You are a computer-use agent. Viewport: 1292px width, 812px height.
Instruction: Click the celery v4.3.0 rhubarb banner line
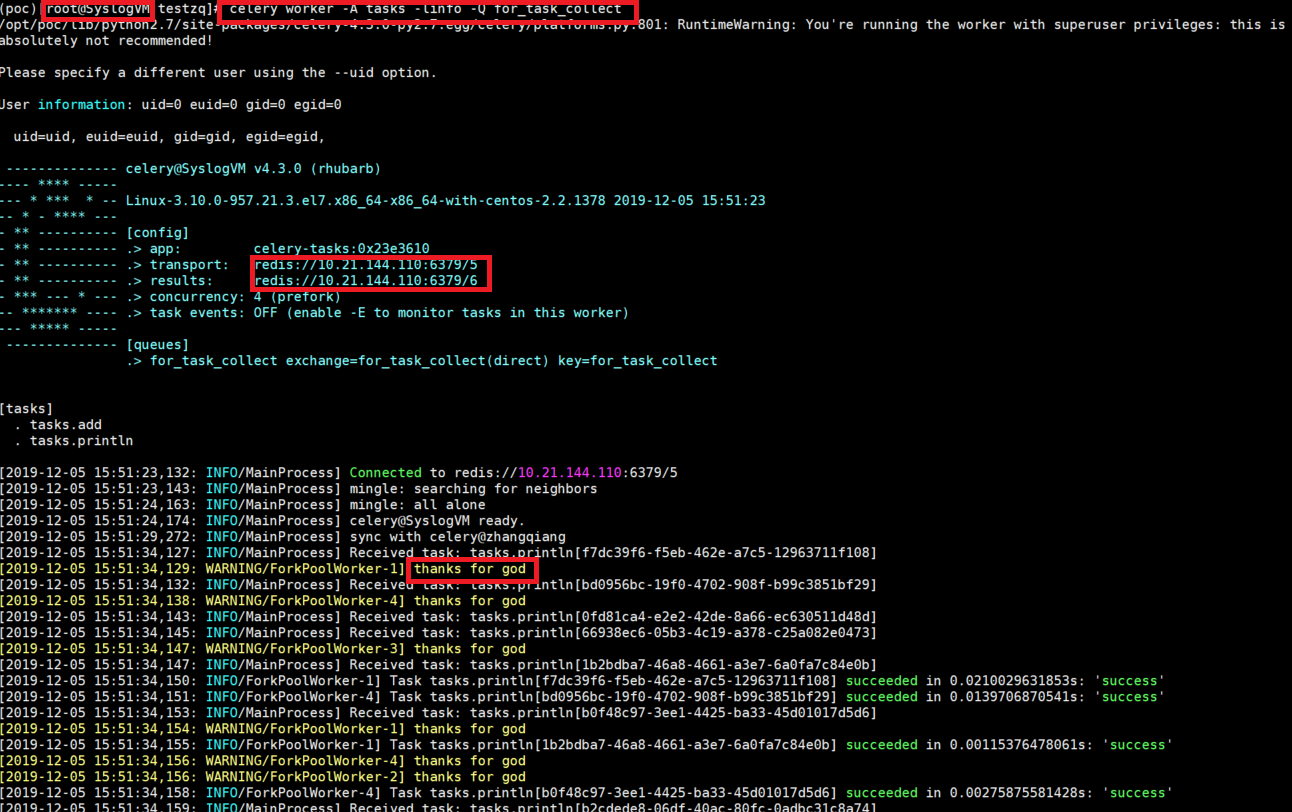(256, 168)
